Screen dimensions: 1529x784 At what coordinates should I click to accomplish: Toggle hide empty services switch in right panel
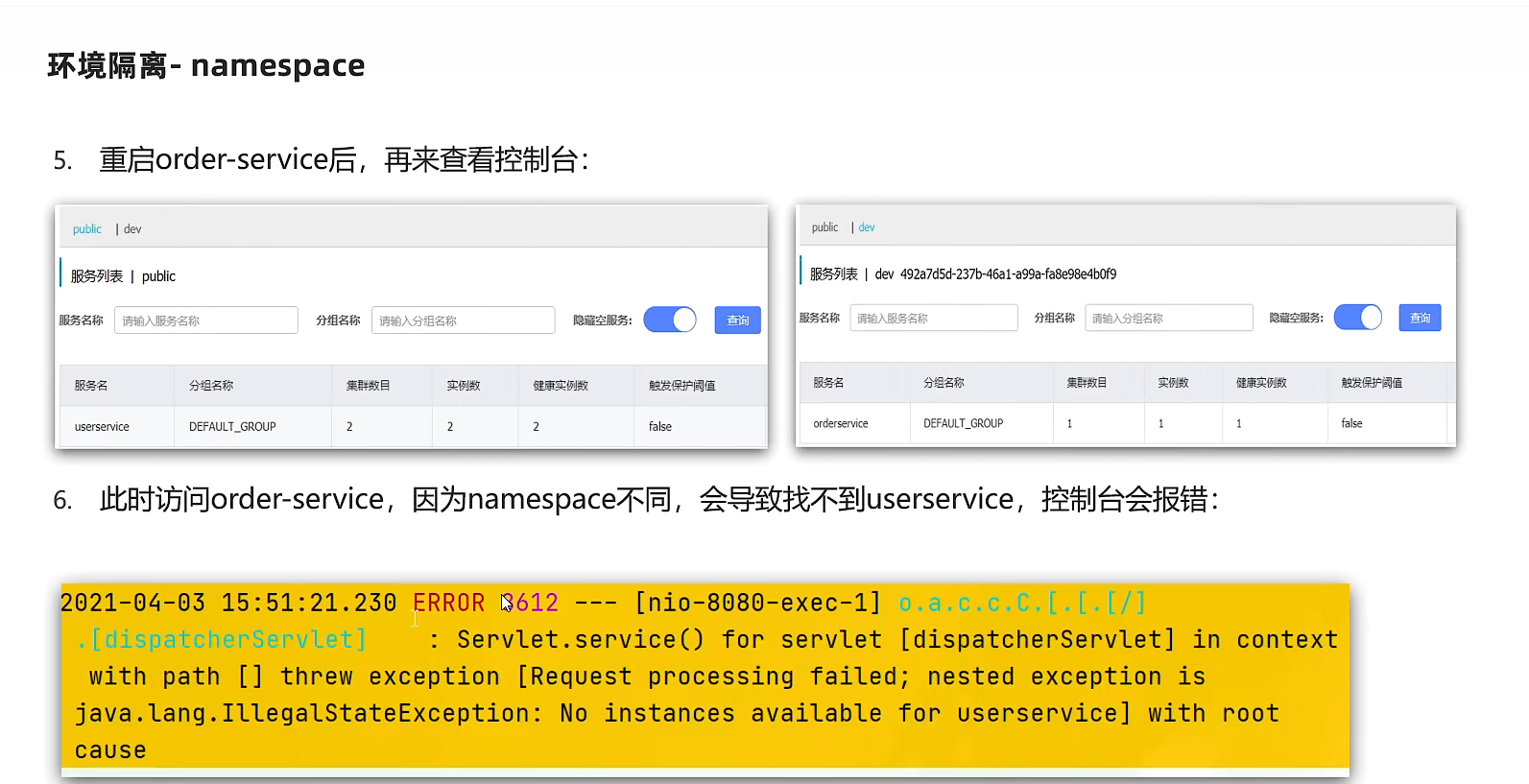click(1357, 318)
